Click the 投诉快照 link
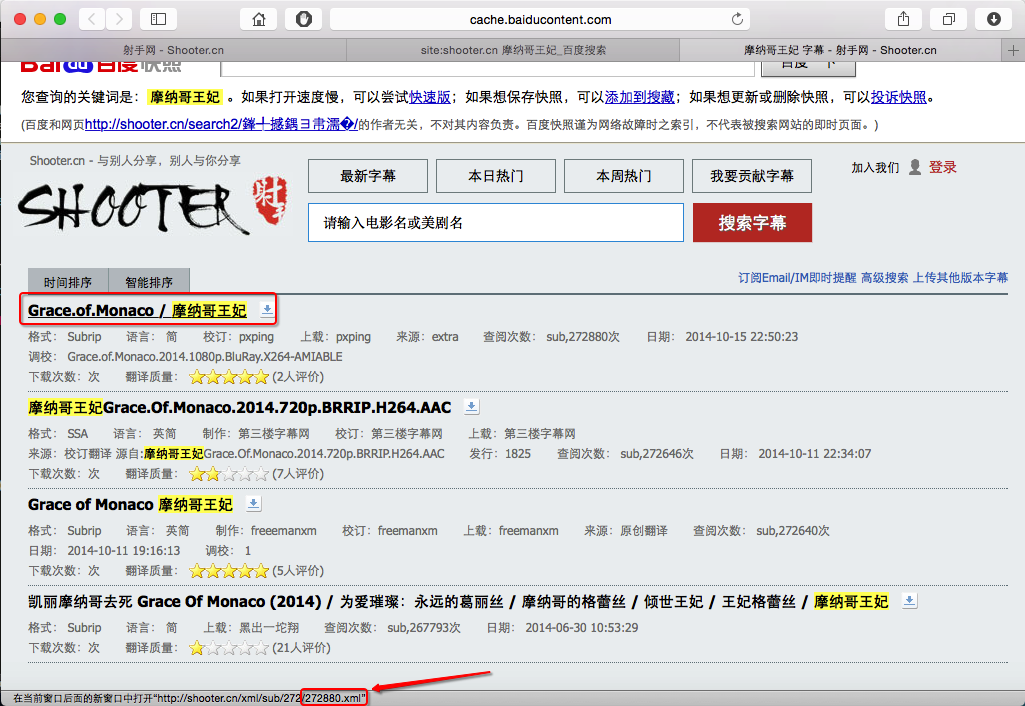Viewport: 1025px width, 706px height. coord(898,97)
